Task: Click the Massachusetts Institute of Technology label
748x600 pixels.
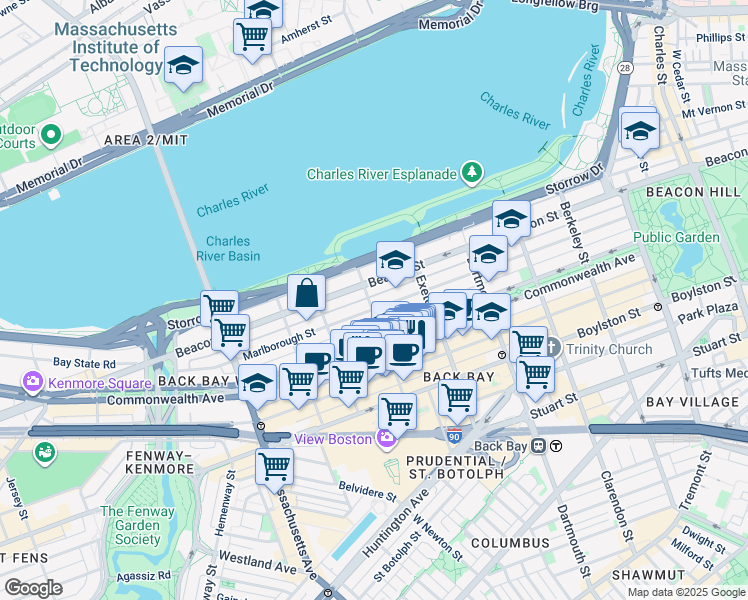Action: pos(116,47)
